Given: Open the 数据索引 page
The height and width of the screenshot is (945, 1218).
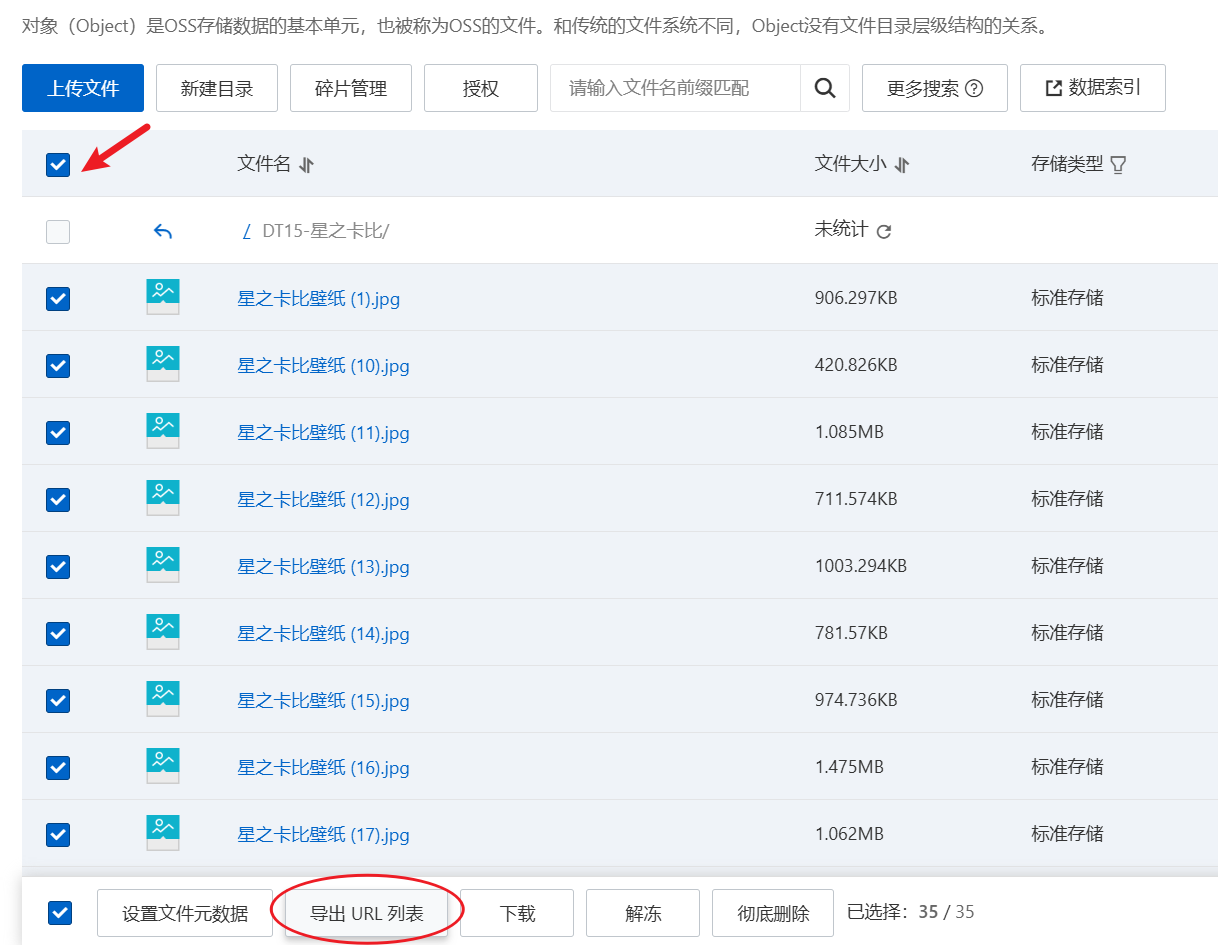Looking at the screenshot, I should coord(1092,88).
